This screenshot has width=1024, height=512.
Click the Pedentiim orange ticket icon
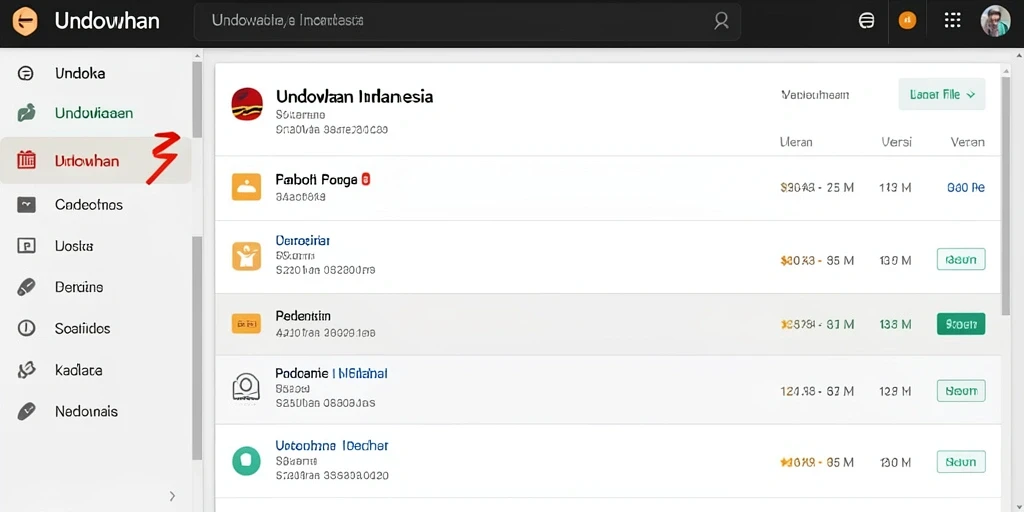point(246,323)
